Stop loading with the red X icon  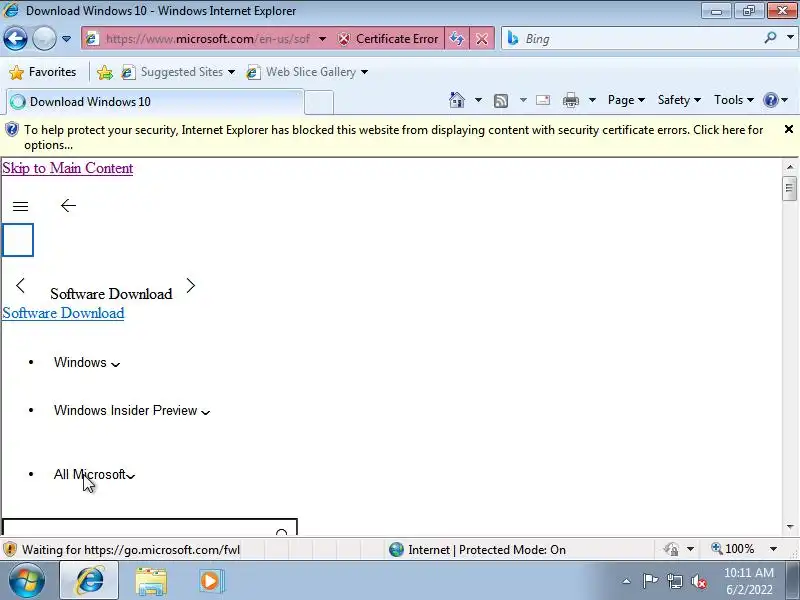coord(482,39)
